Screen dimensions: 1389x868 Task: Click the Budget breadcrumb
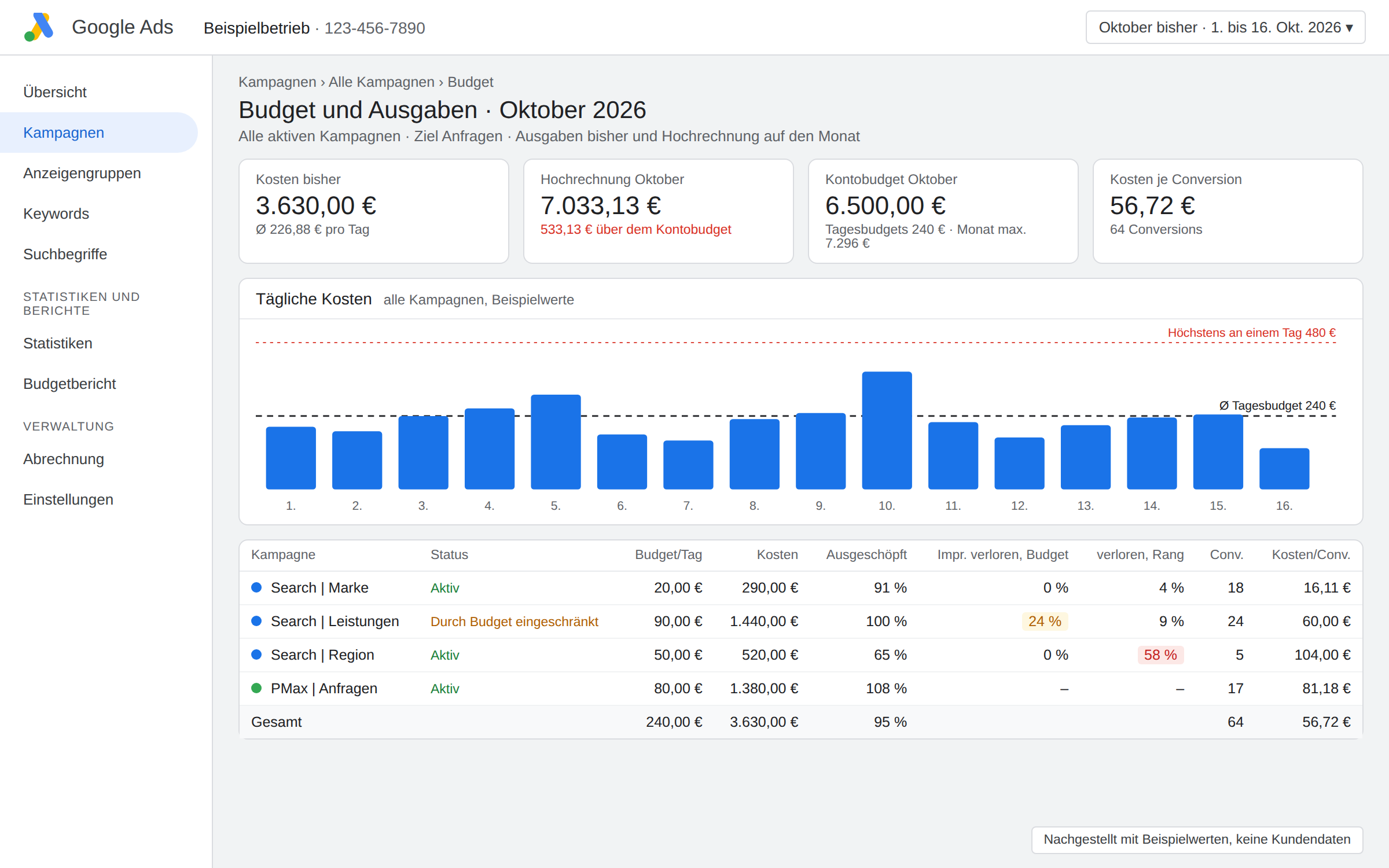[470, 82]
